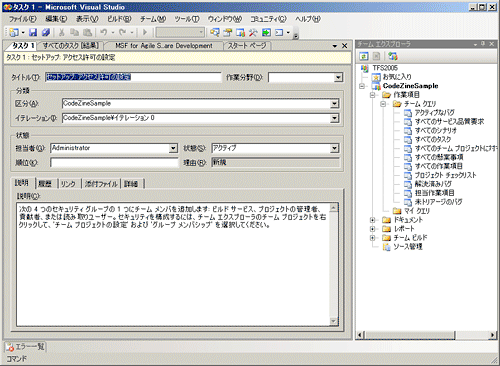Image resolution: width=500 pixels, height=366 pixels.
Task: Open the ツール(T) menu
Action: (x=187, y=19)
